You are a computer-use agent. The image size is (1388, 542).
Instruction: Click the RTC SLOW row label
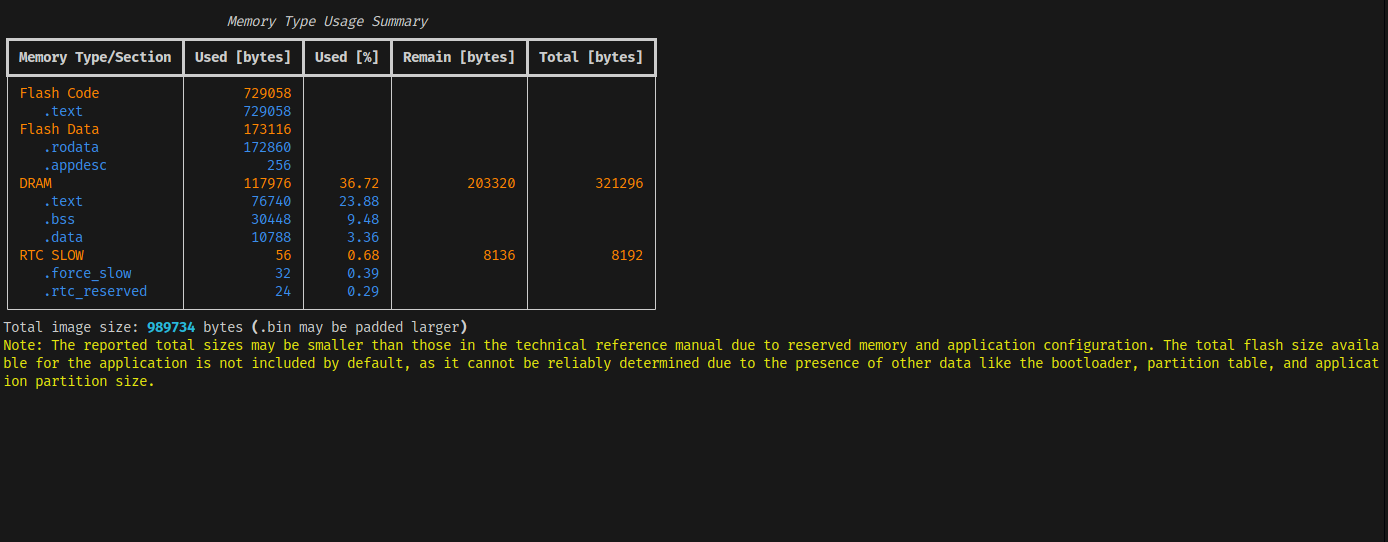(x=52, y=255)
